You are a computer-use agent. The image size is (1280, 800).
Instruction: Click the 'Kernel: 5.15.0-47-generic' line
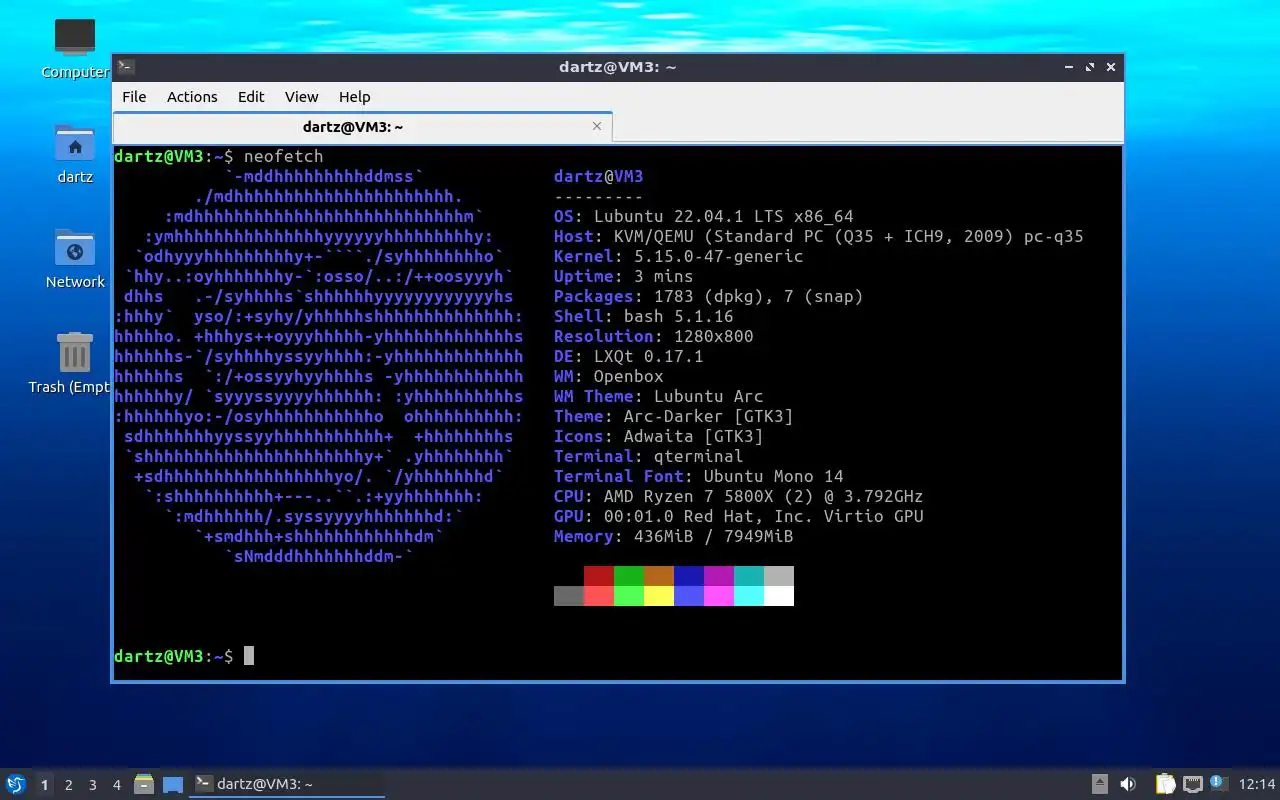(679, 256)
